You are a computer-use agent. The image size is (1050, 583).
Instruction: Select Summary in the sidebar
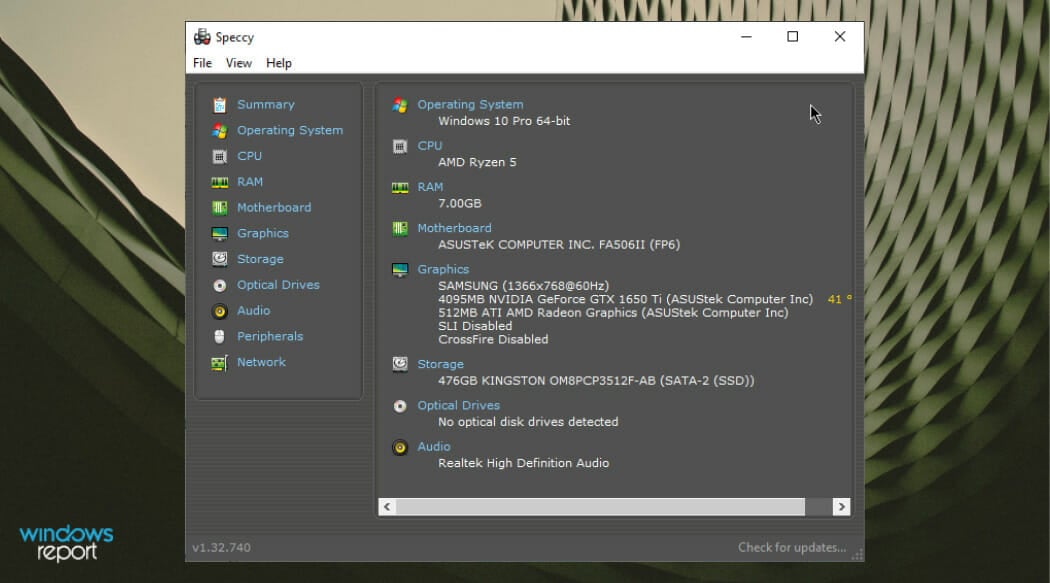tap(265, 104)
